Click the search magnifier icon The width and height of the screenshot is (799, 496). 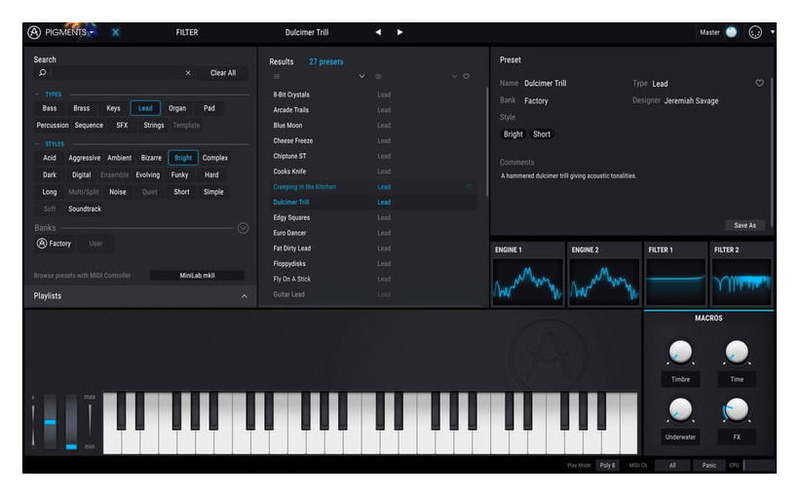pyautogui.click(x=42, y=72)
